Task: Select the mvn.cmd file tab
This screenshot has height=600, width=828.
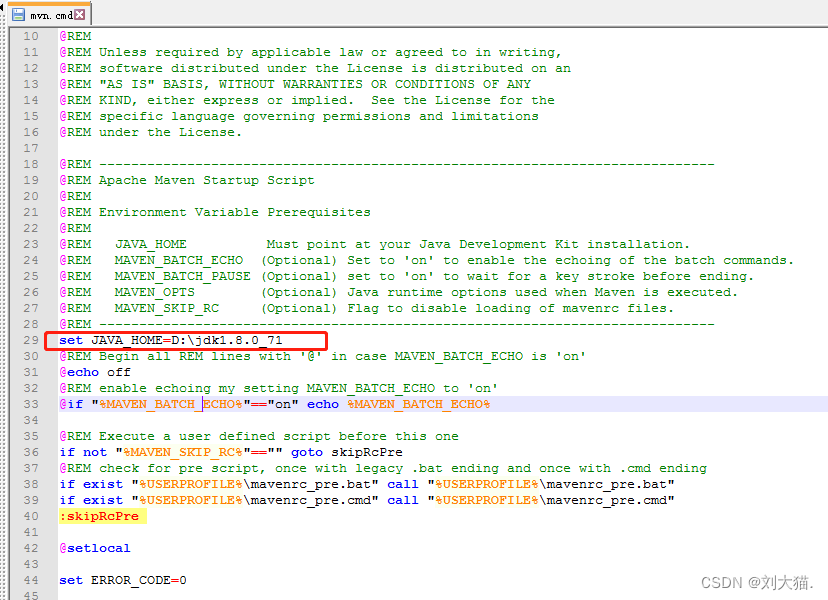Action: click(49, 14)
